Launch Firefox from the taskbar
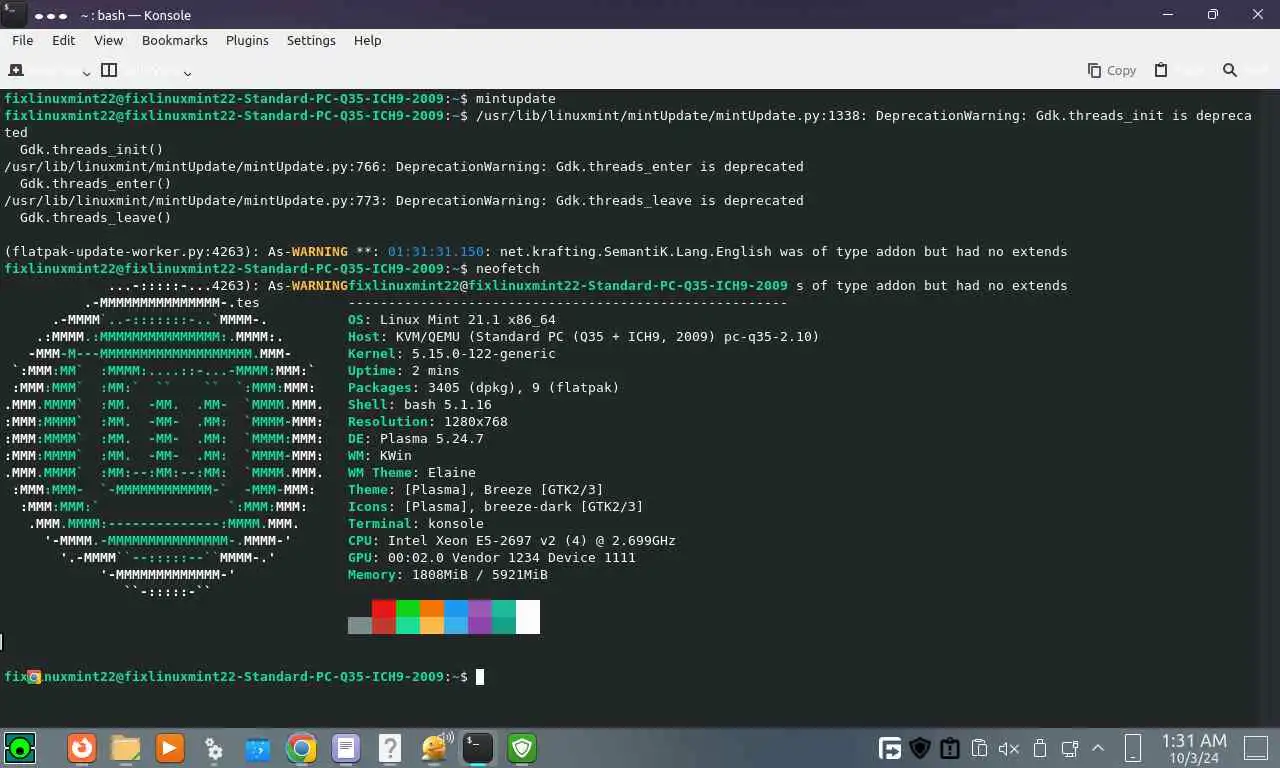The image size is (1280, 768). (82, 747)
